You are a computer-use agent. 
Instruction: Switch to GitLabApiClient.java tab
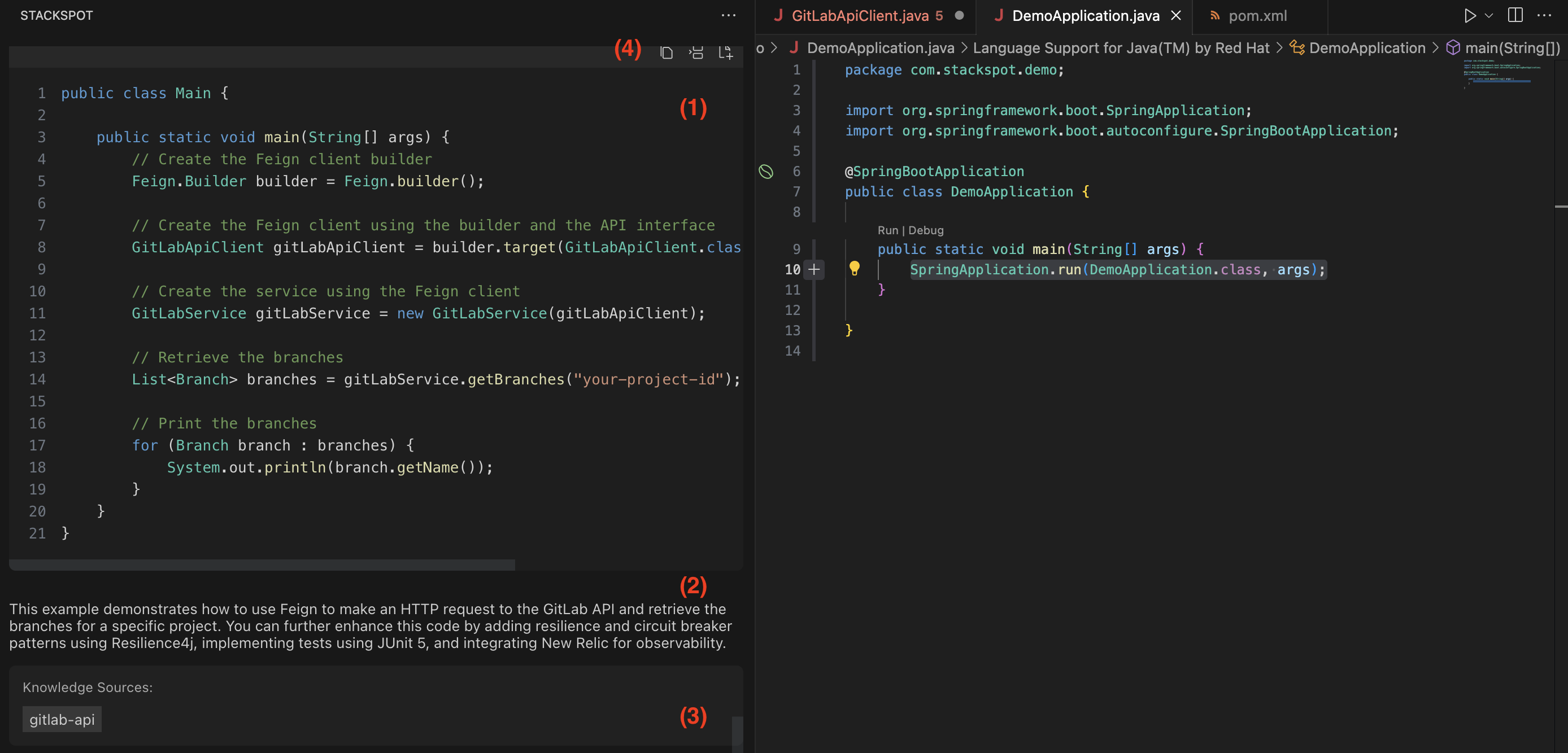pyautogui.click(x=866, y=16)
